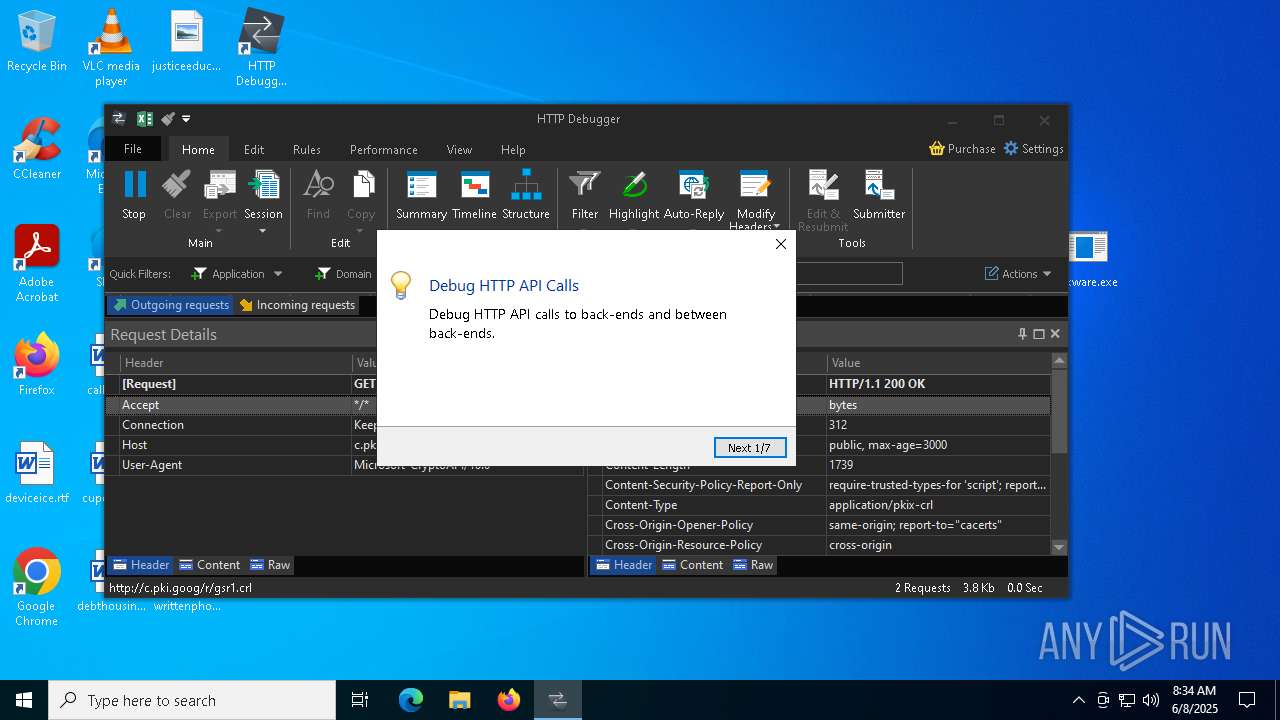Select the Accept header row
Screen dimensions: 1280x720
pyautogui.click(x=345, y=405)
